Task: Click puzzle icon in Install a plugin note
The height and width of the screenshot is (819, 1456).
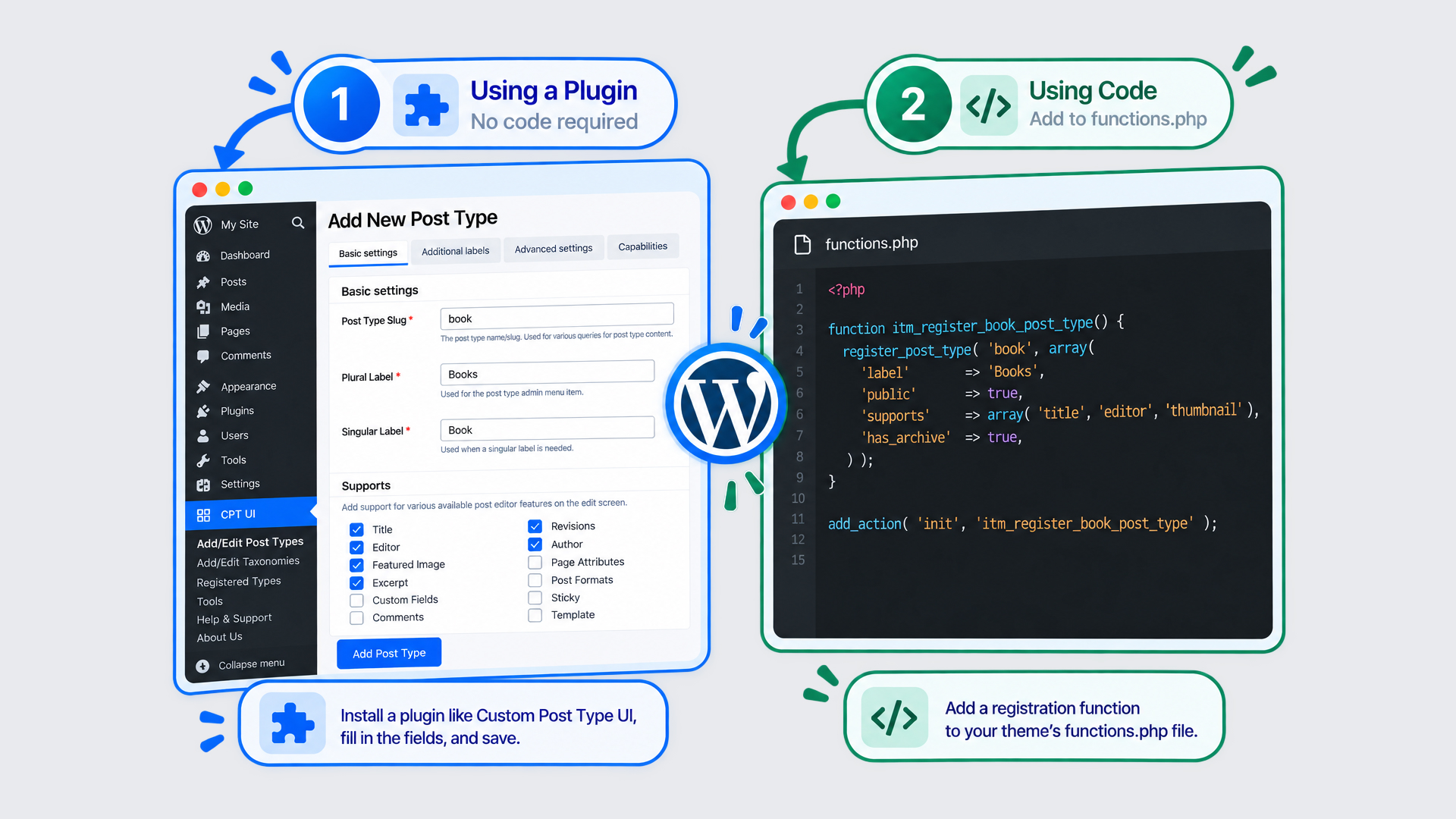Action: tap(293, 723)
